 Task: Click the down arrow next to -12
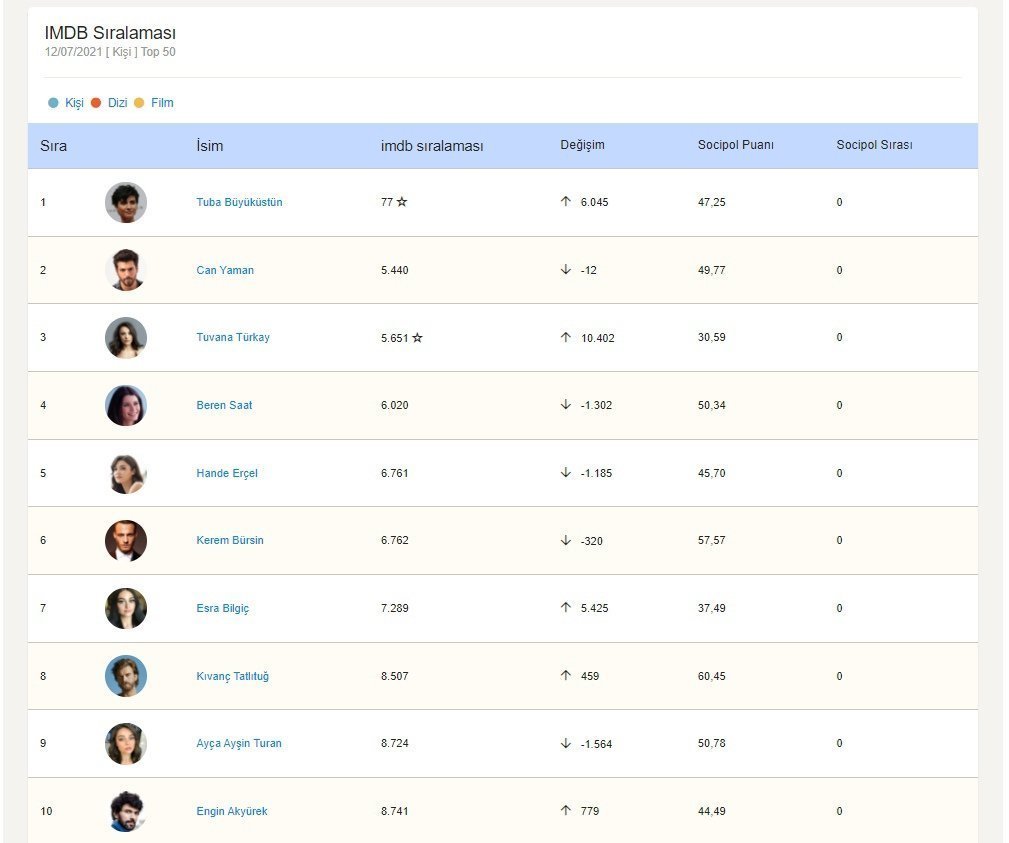(x=566, y=270)
